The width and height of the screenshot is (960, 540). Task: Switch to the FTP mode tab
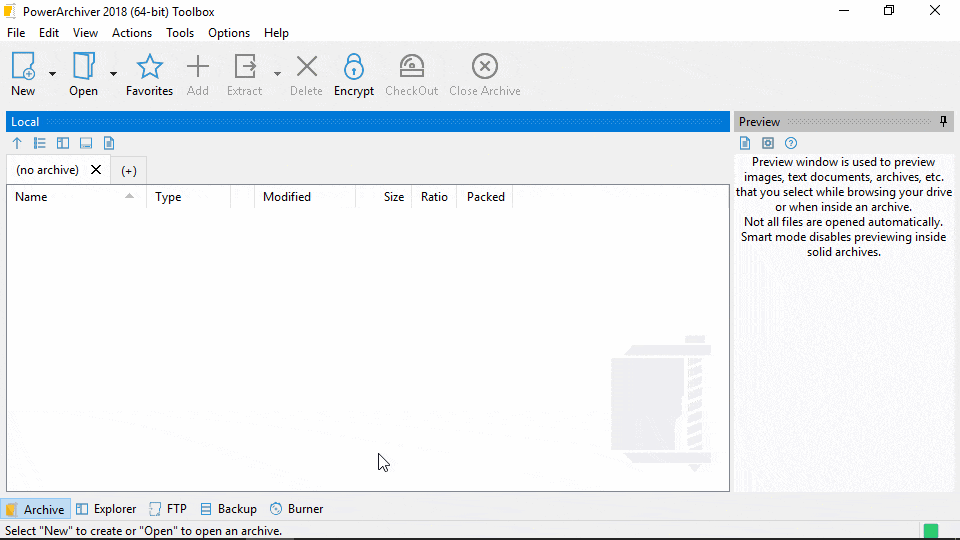(x=168, y=509)
